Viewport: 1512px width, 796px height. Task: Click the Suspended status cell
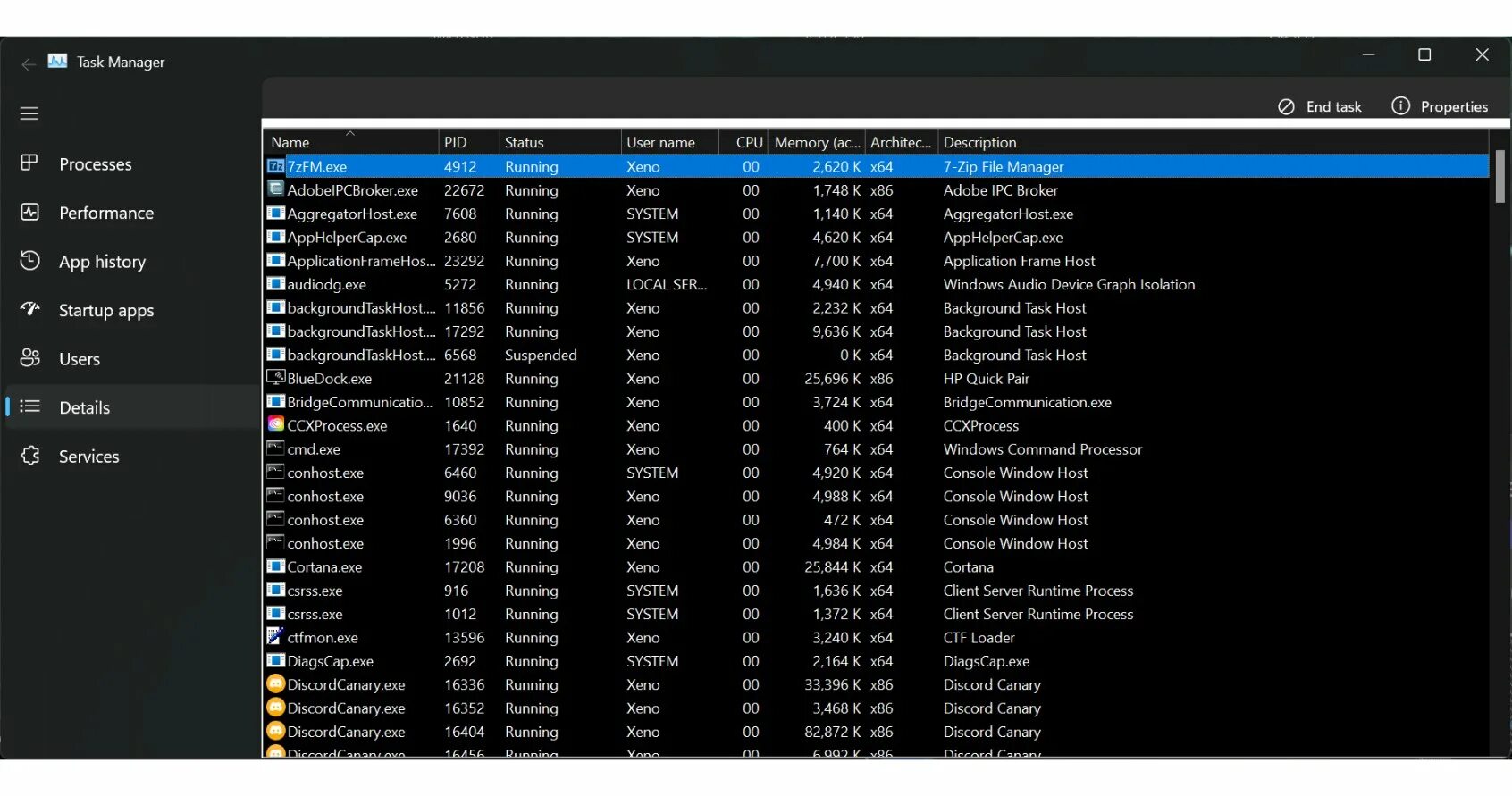click(x=541, y=355)
